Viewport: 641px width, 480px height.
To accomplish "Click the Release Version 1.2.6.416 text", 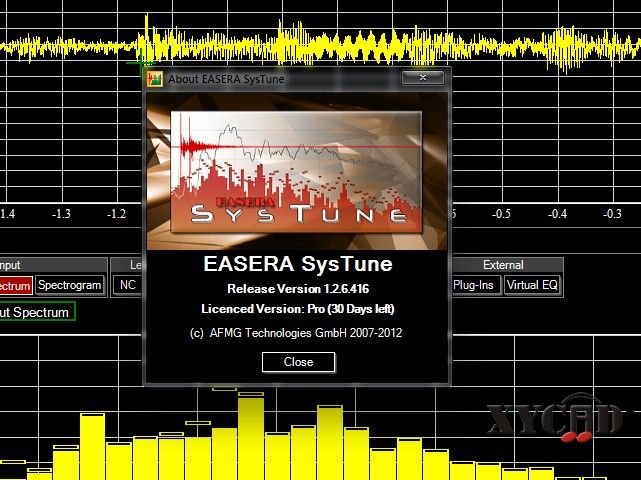I will point(298,289).
